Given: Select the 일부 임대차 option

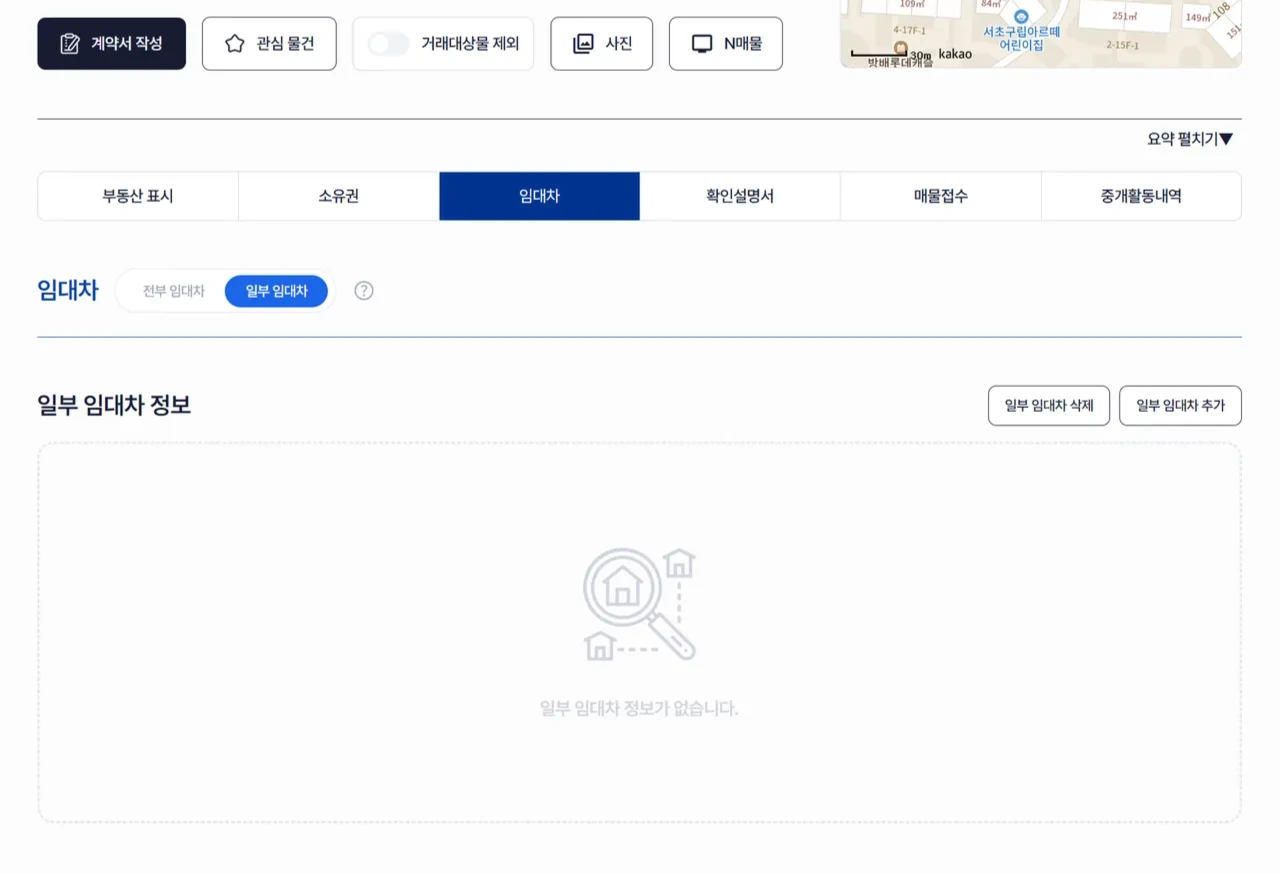Looking at the screenshot, I should point(276,291).
